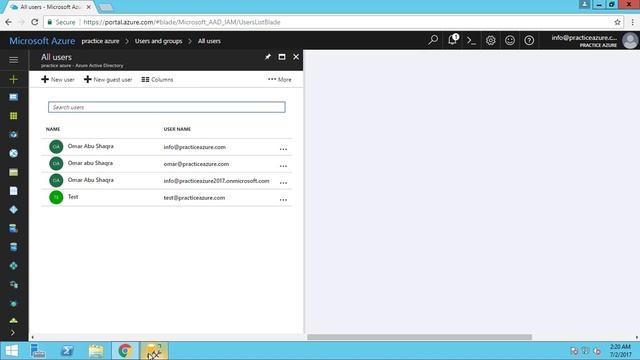Viewport: 640px width, 360px height.
Task: Reload the page in browser
Action: pyautogui.click(x=35, y=22)
